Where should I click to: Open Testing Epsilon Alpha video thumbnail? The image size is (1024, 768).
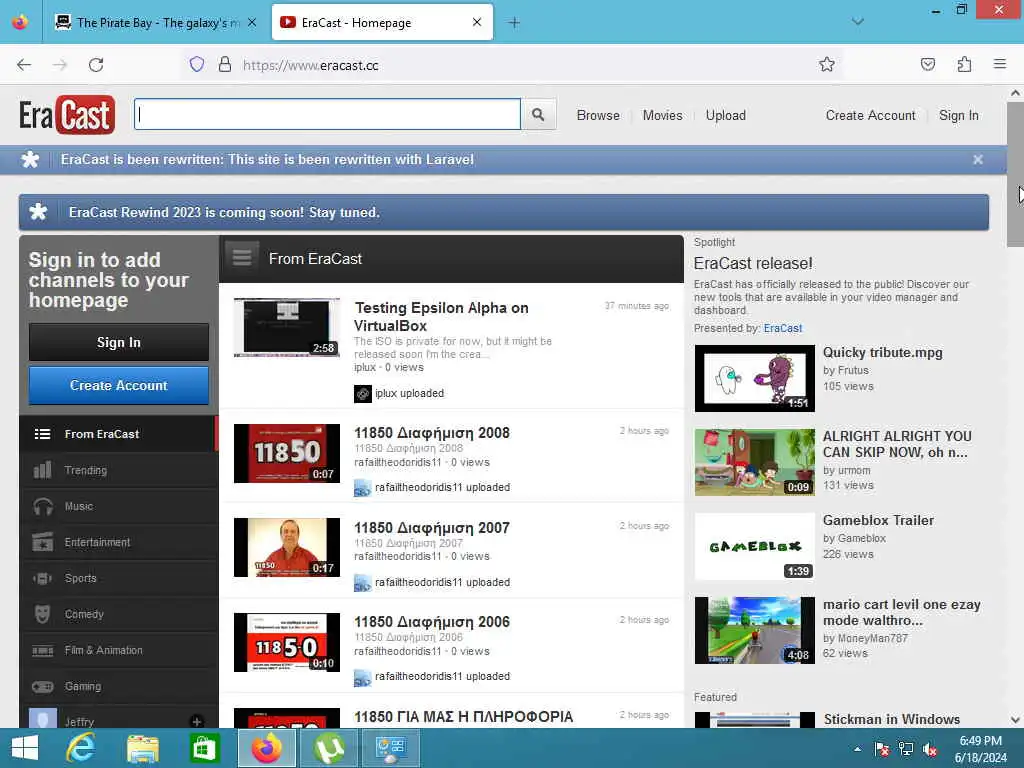287,327
